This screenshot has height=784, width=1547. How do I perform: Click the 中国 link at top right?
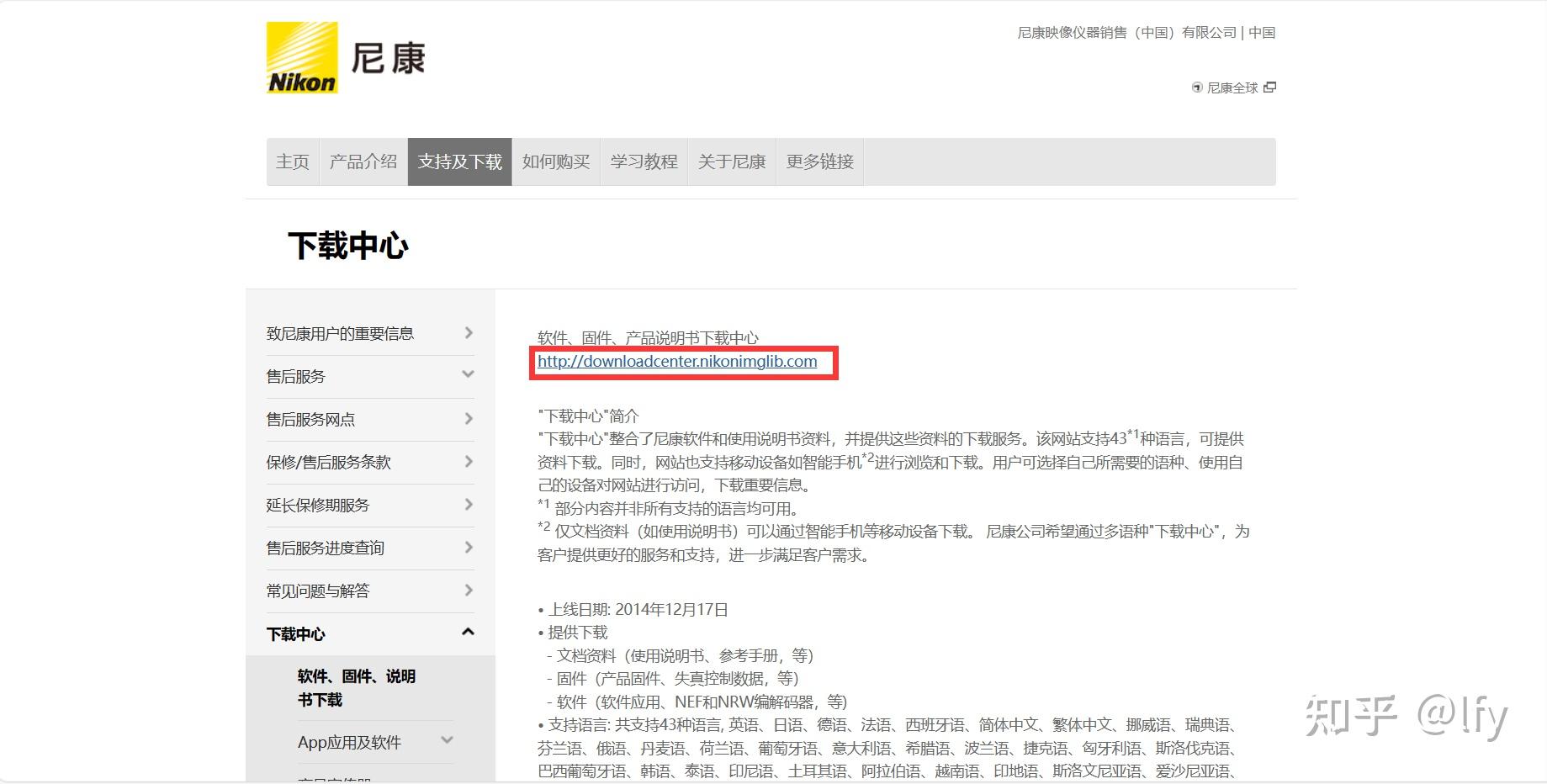click(1261, 33)
